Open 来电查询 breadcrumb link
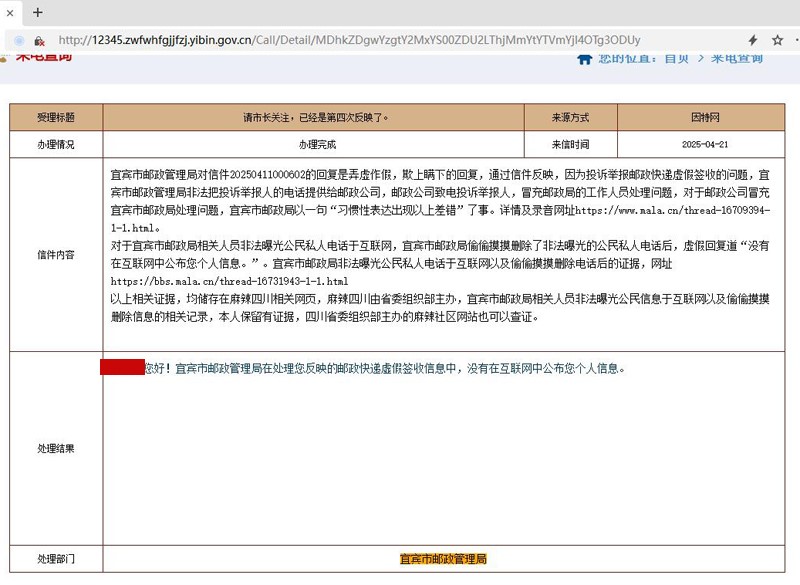Image resolution: width=800 pixels, height=585 pixels. (736, 58)
